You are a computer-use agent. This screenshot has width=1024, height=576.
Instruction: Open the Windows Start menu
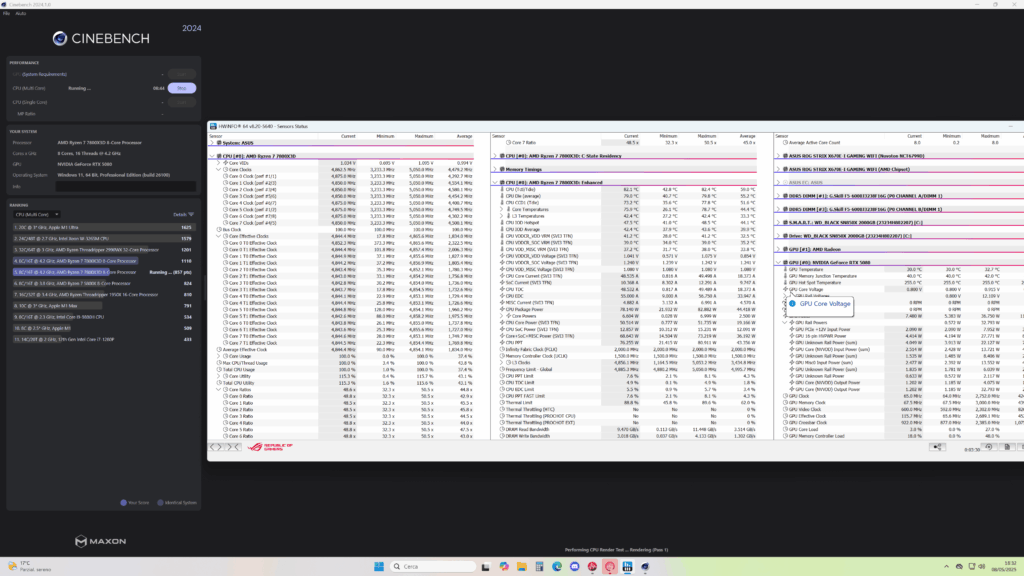(x=379, y=566)
